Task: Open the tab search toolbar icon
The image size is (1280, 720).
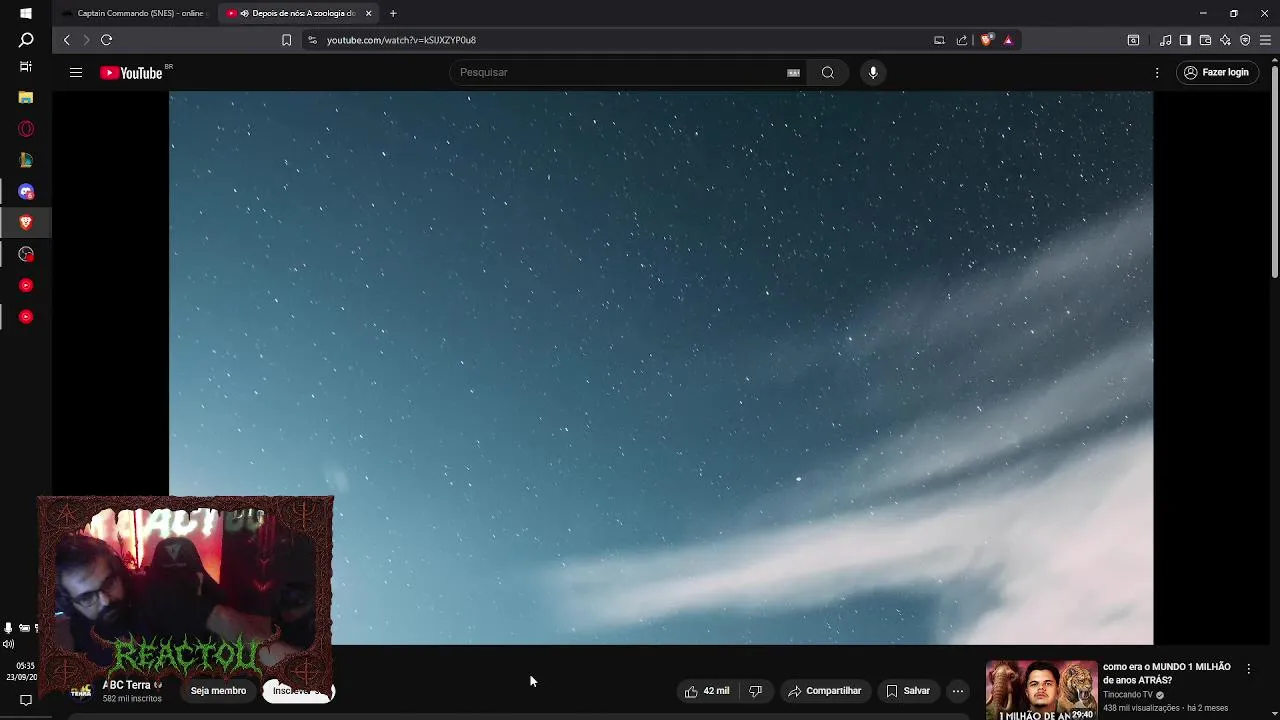Action: (1133, 40)
